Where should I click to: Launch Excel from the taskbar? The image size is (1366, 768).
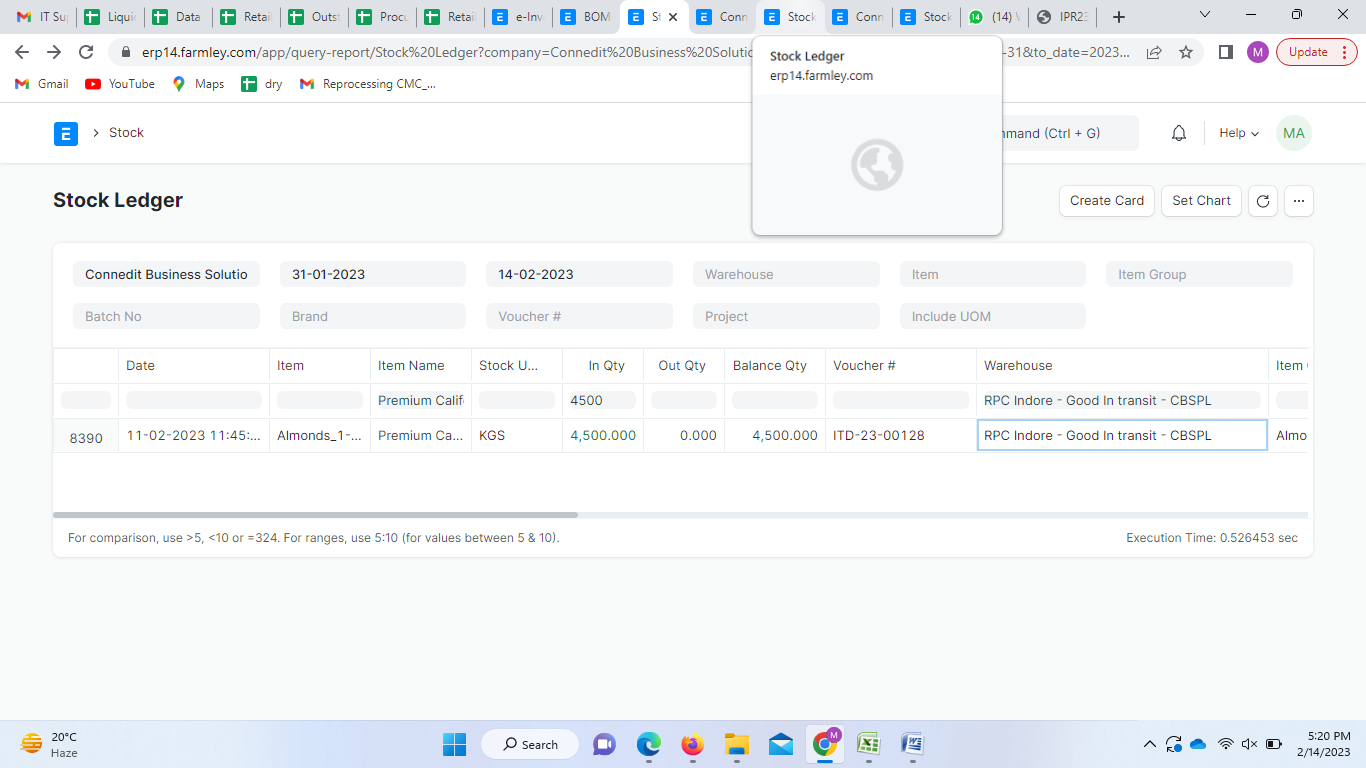click(867, 744)
